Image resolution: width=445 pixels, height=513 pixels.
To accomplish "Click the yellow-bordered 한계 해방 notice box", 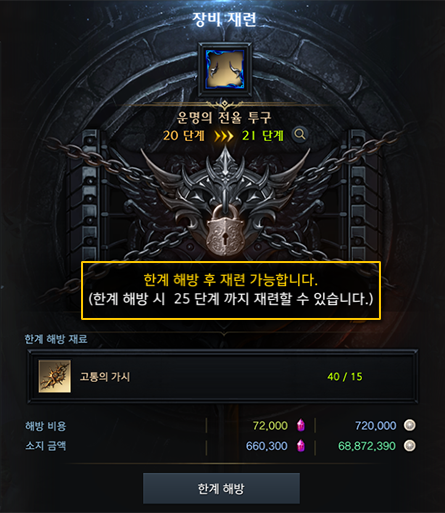I will click(231, 290).
